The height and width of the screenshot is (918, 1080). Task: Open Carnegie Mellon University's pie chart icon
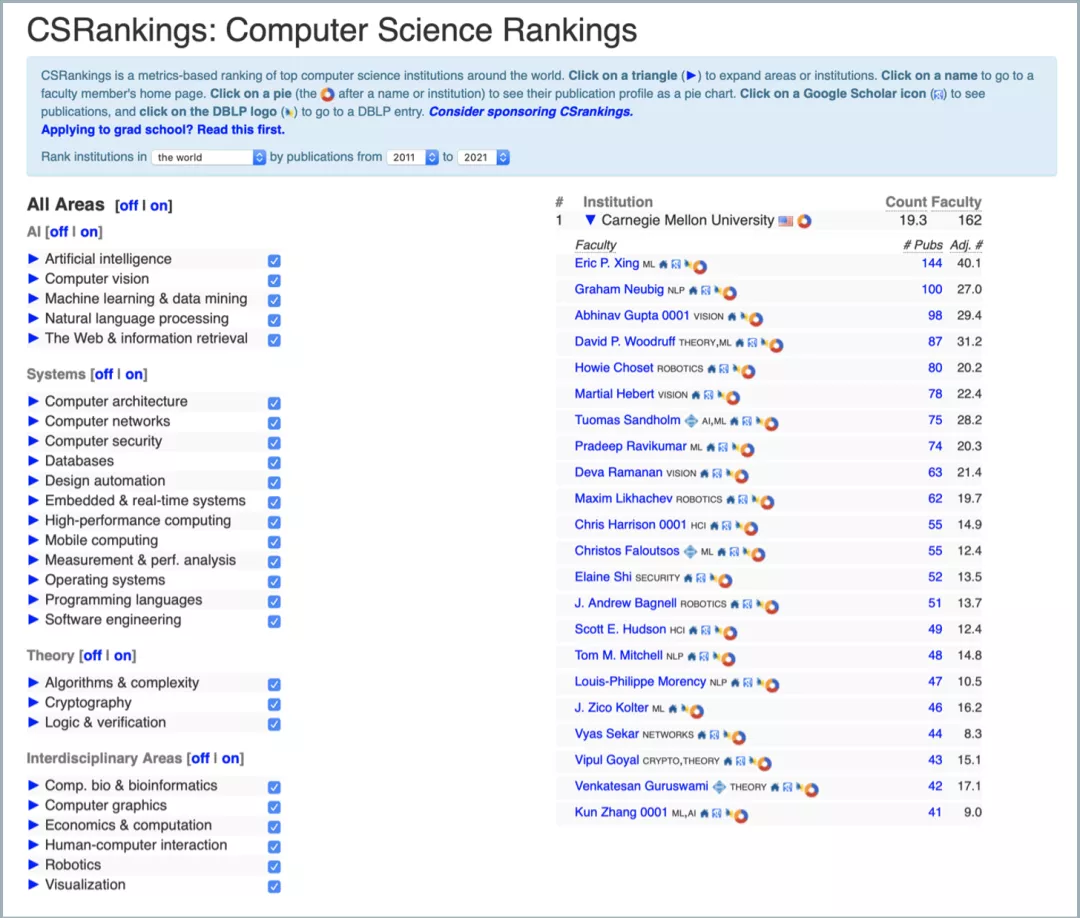[x=804, y=221]
